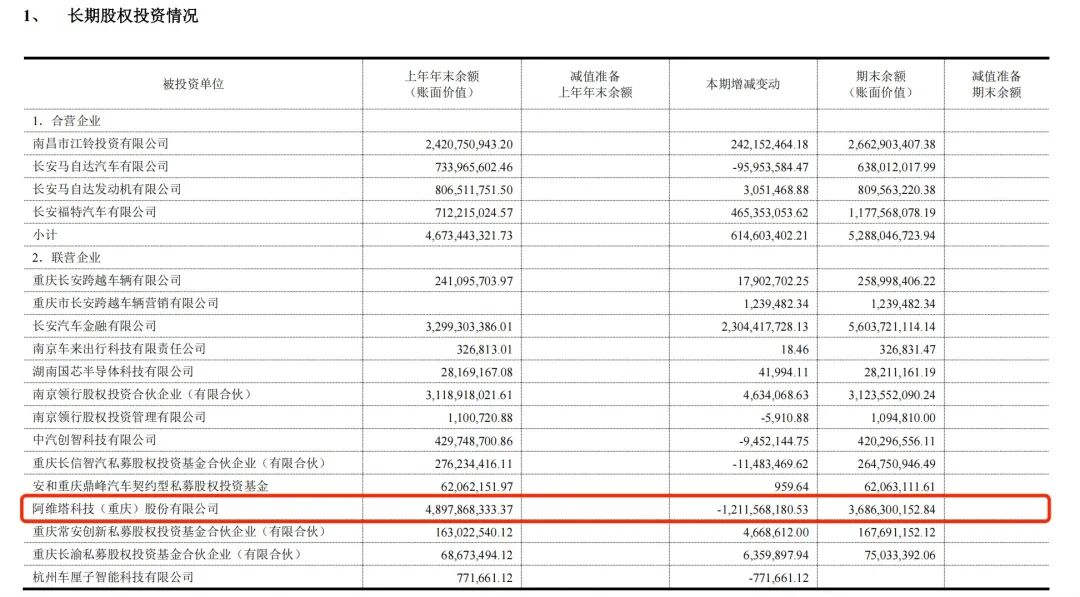Image resolution: width=1080 pixels, height=597 pixels.
Task: Select the 上年年末余额（账面价值）header cell
Action: (440, 84)
